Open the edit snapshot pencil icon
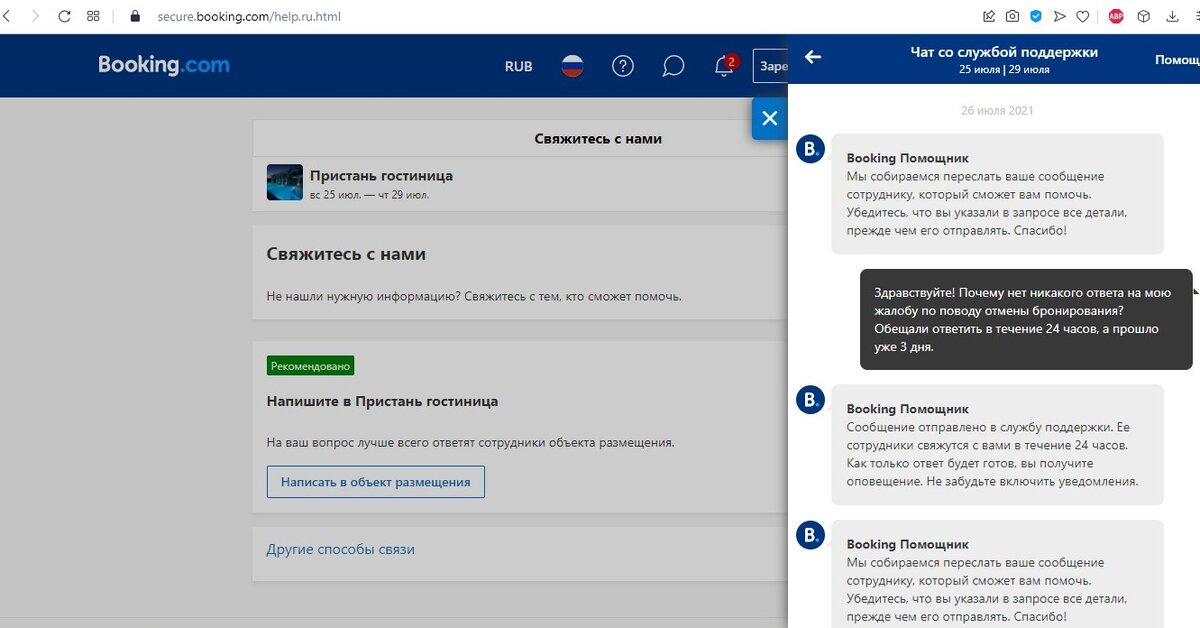This screenshot has width=1200, height=628. 989,17
